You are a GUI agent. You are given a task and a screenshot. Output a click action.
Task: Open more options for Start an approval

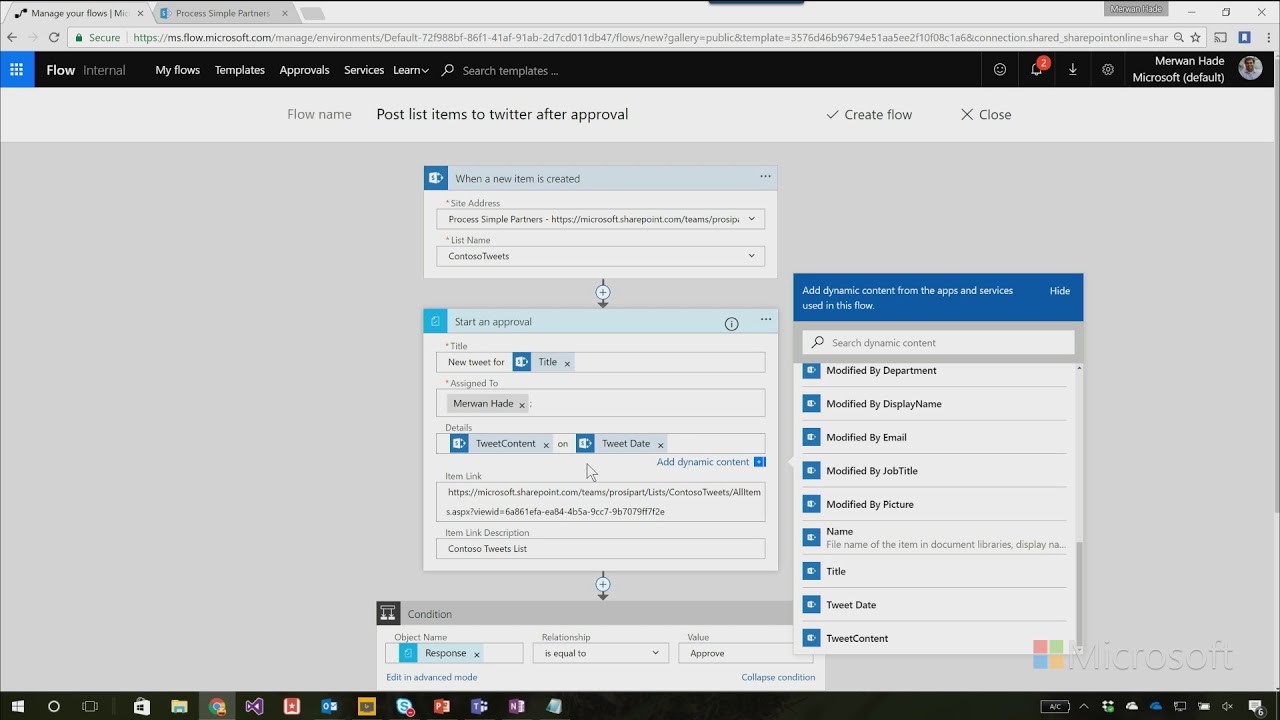pyautogui.click(x=765, y=320)
